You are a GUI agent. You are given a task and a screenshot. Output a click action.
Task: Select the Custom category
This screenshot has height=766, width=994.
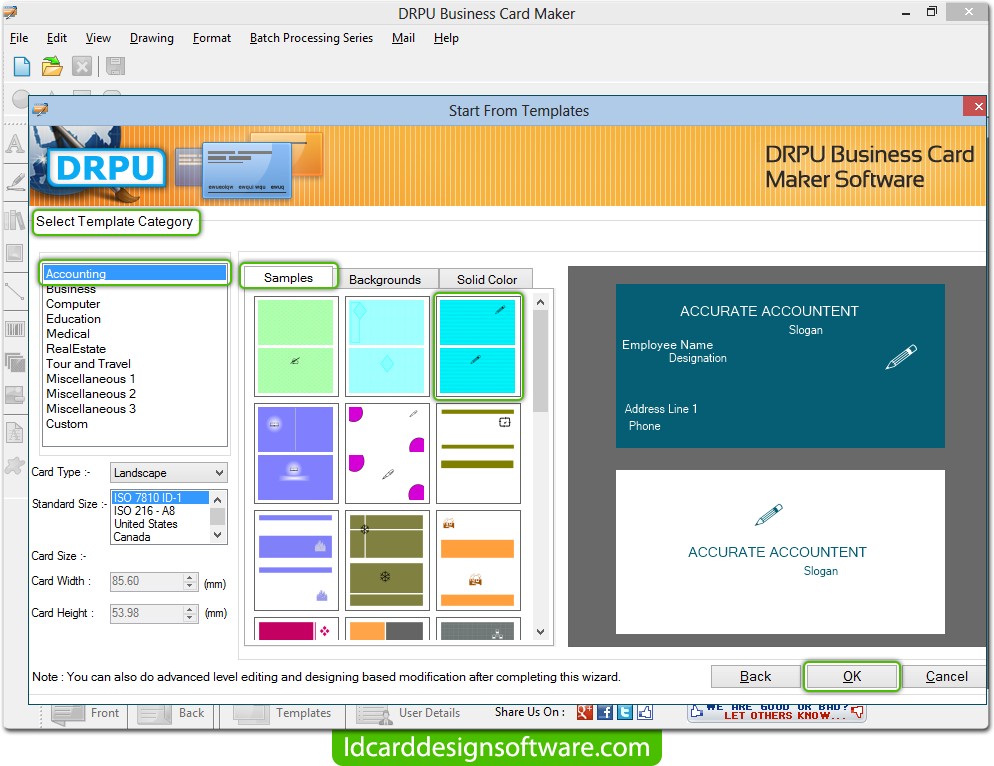[x=135, y=424]
